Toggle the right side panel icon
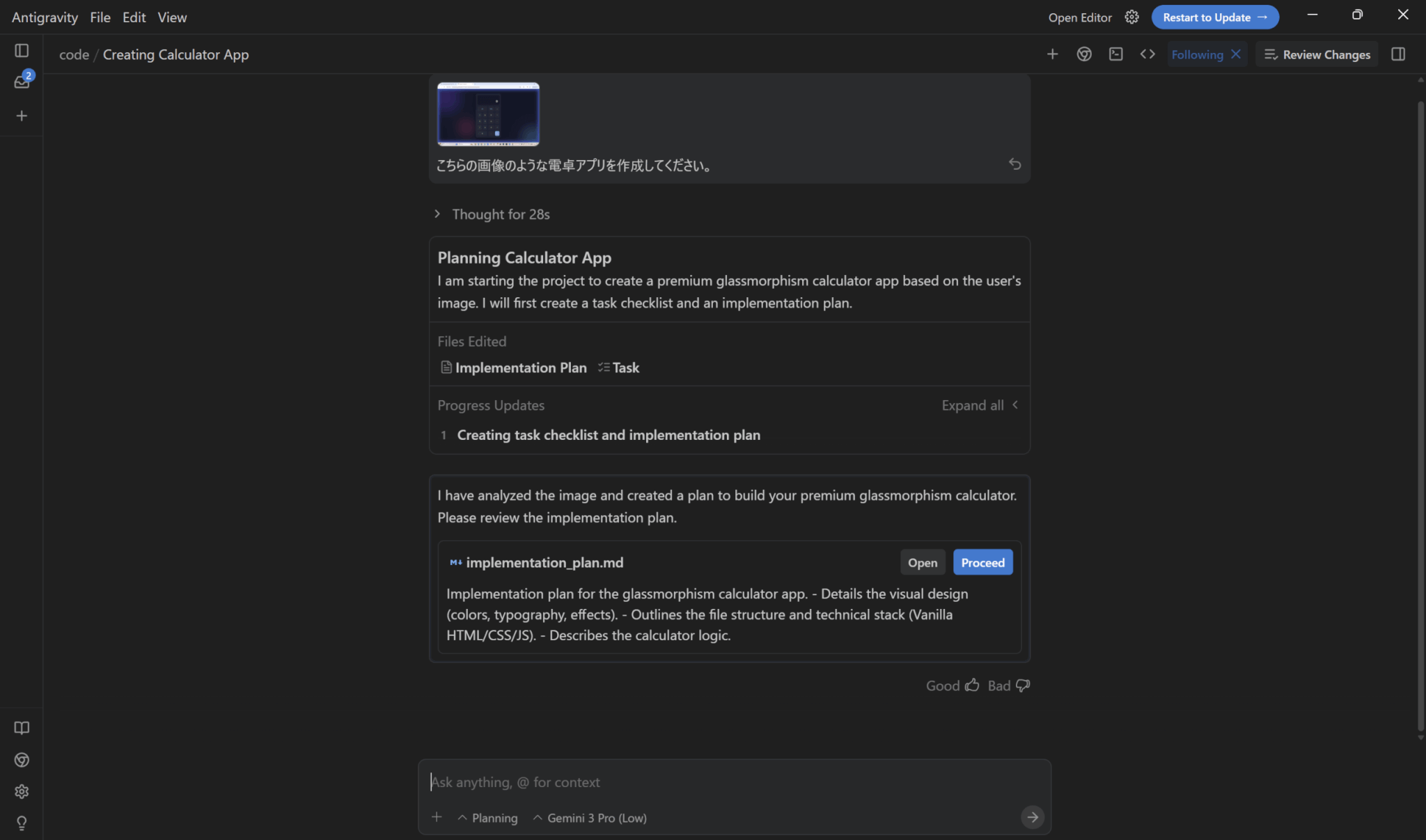 click(x=1397, y=54)
